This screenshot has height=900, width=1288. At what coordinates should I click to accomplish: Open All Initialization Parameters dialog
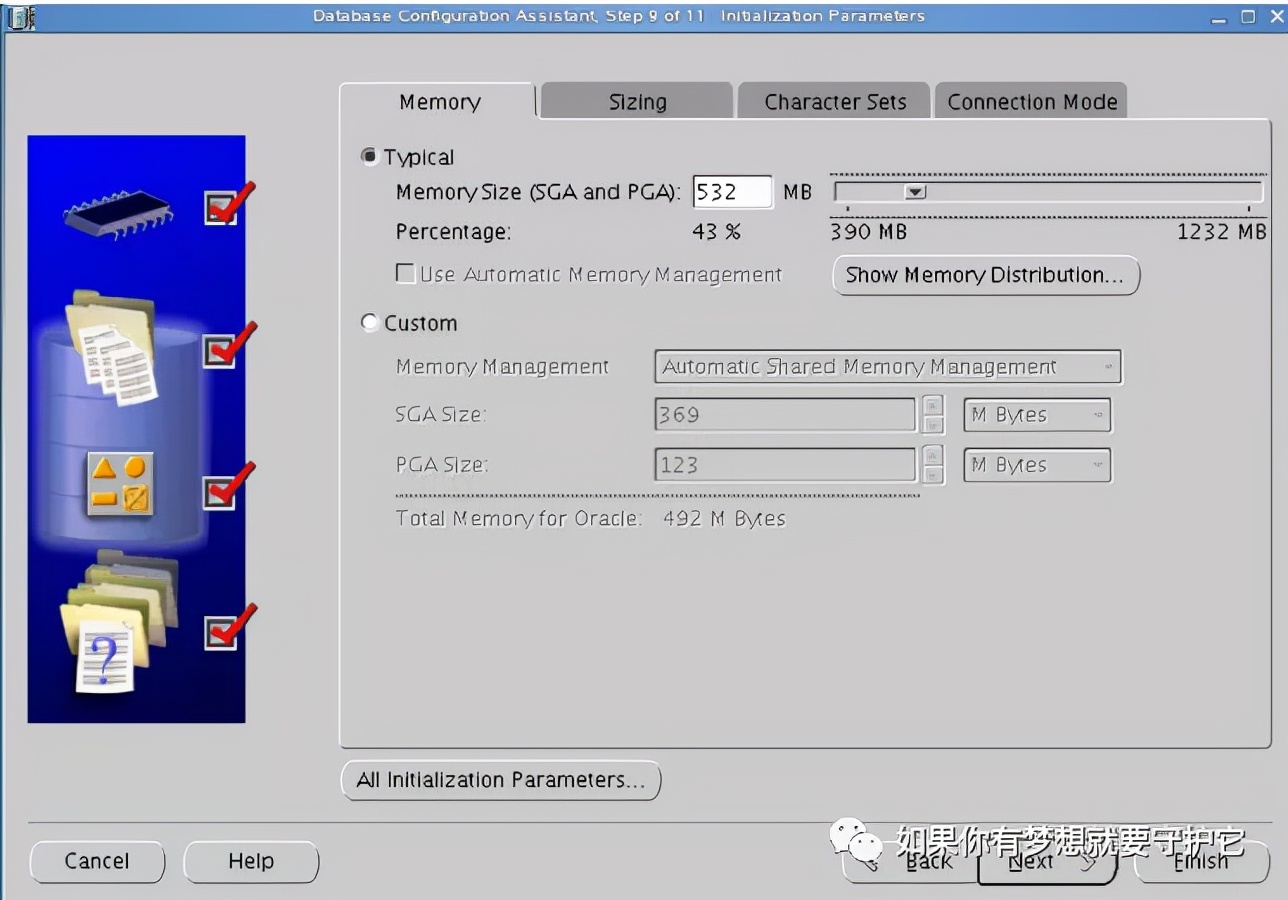[501, 780]
